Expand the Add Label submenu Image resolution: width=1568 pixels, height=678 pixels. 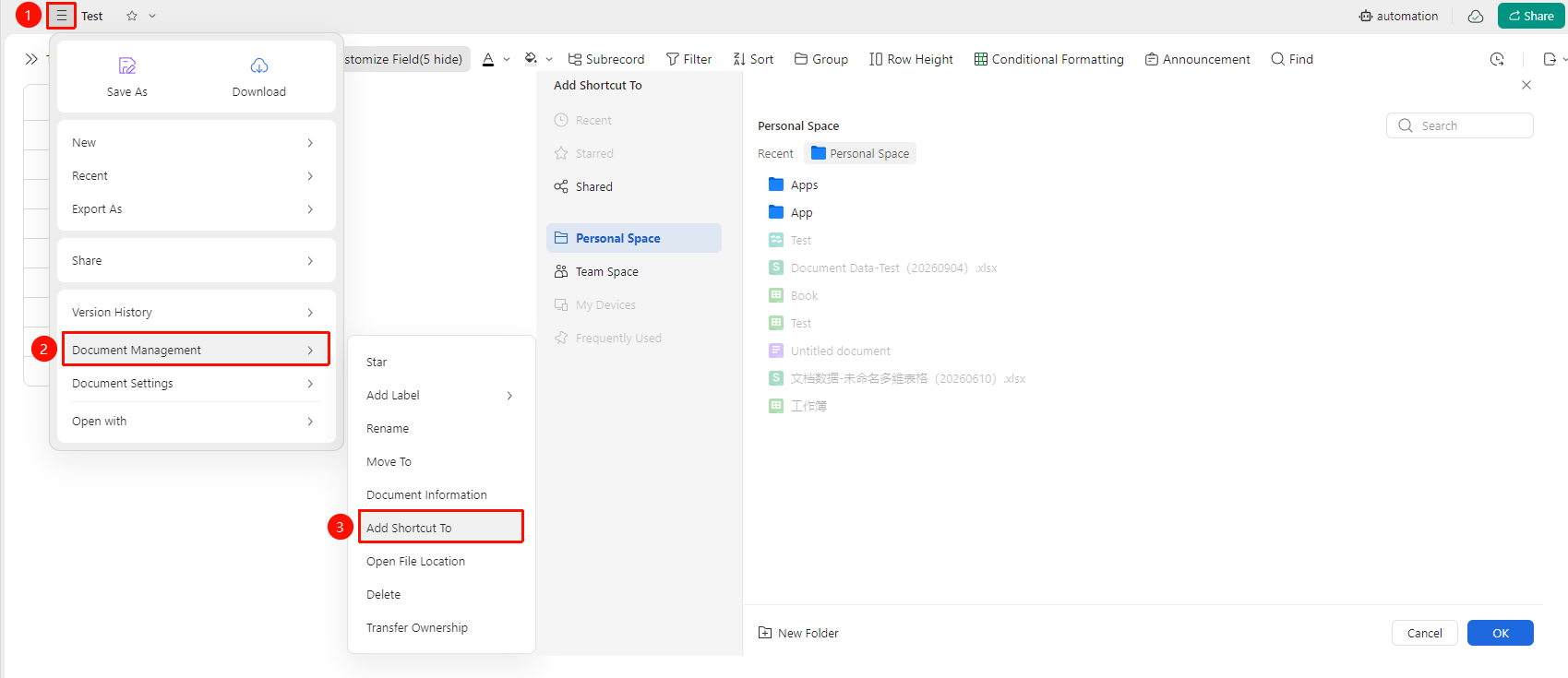pos(441,396)
